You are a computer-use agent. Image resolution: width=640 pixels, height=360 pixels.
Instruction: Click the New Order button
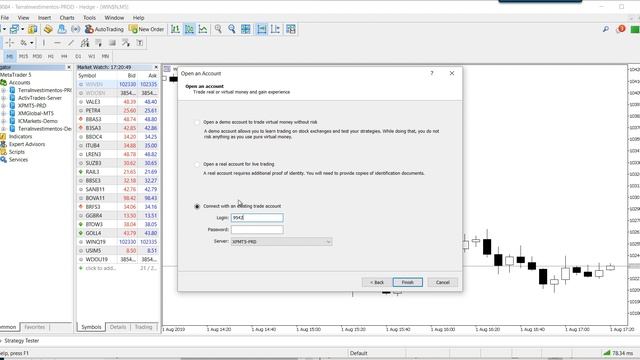tap(146, 29)
